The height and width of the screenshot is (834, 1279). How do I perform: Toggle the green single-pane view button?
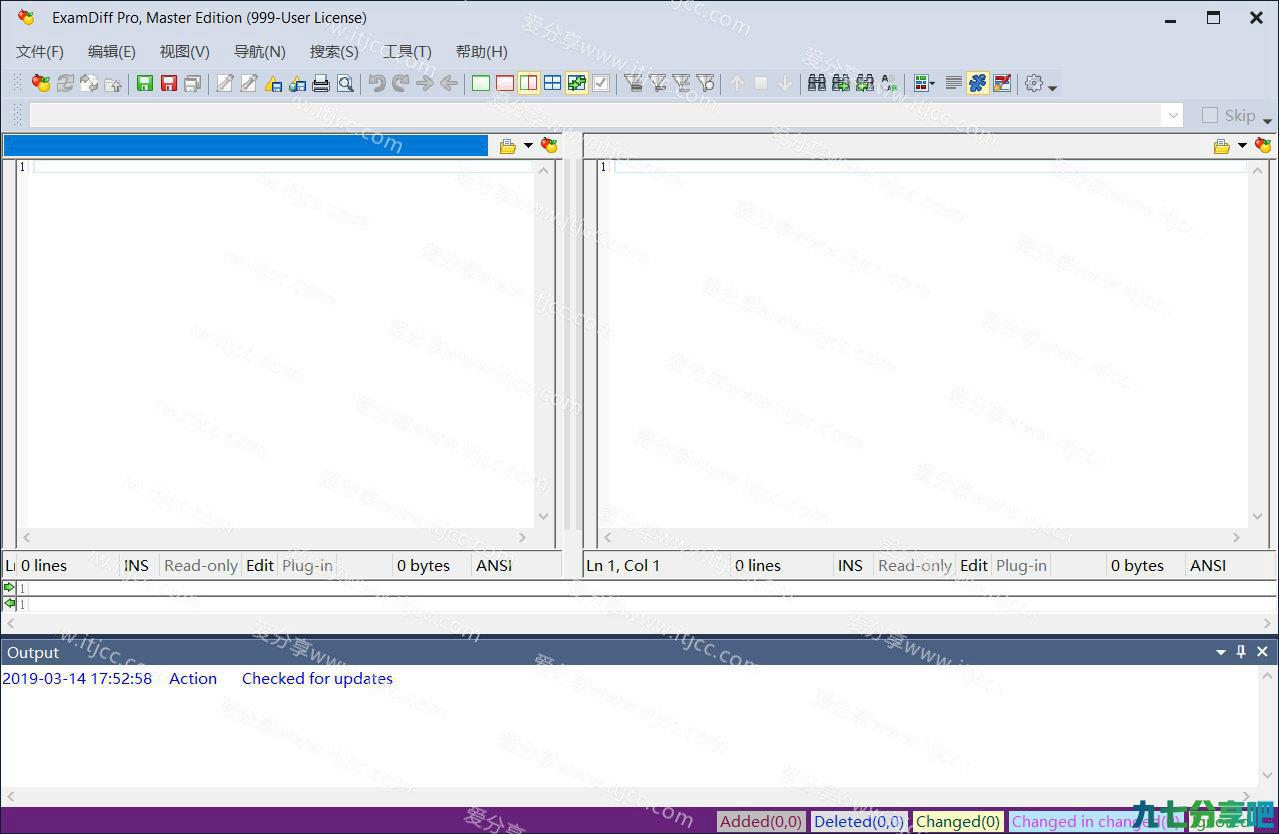pyautogui.click(x=481, y=83)
